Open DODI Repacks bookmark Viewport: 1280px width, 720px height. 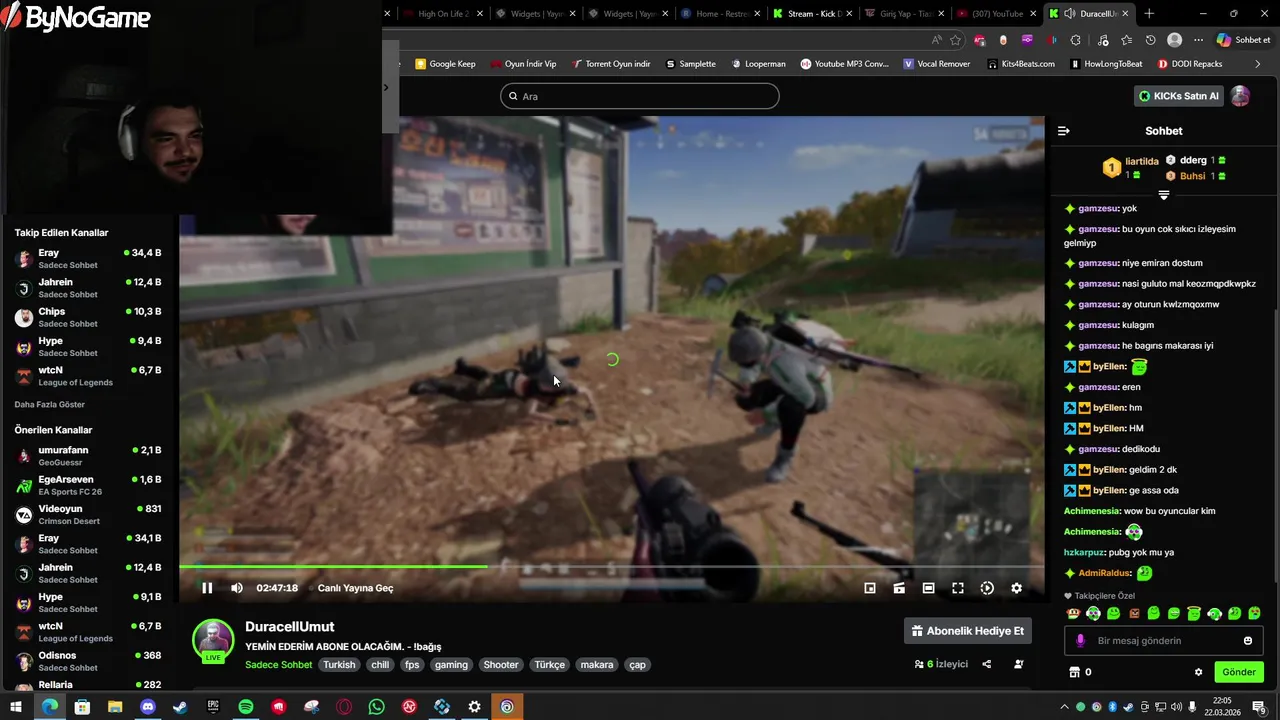(1190, 64)
